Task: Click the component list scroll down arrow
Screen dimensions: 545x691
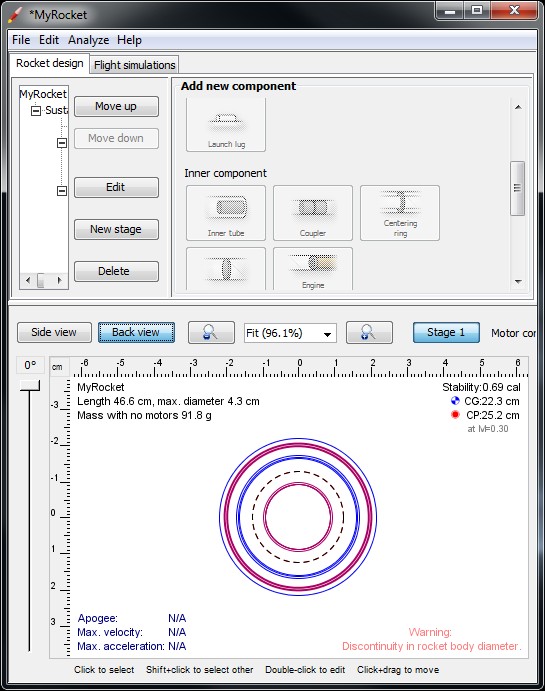Action: coord(518,281)
